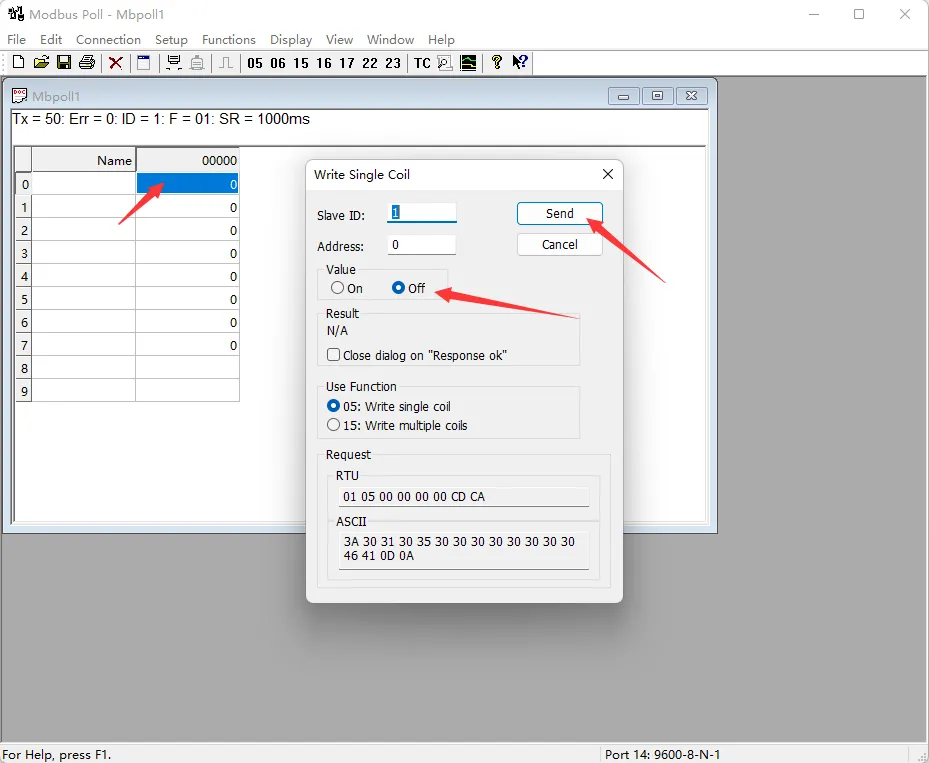Click the Address input field
Image resolution: width=929 pixels, height=763 pixels.
click(421, 244)
